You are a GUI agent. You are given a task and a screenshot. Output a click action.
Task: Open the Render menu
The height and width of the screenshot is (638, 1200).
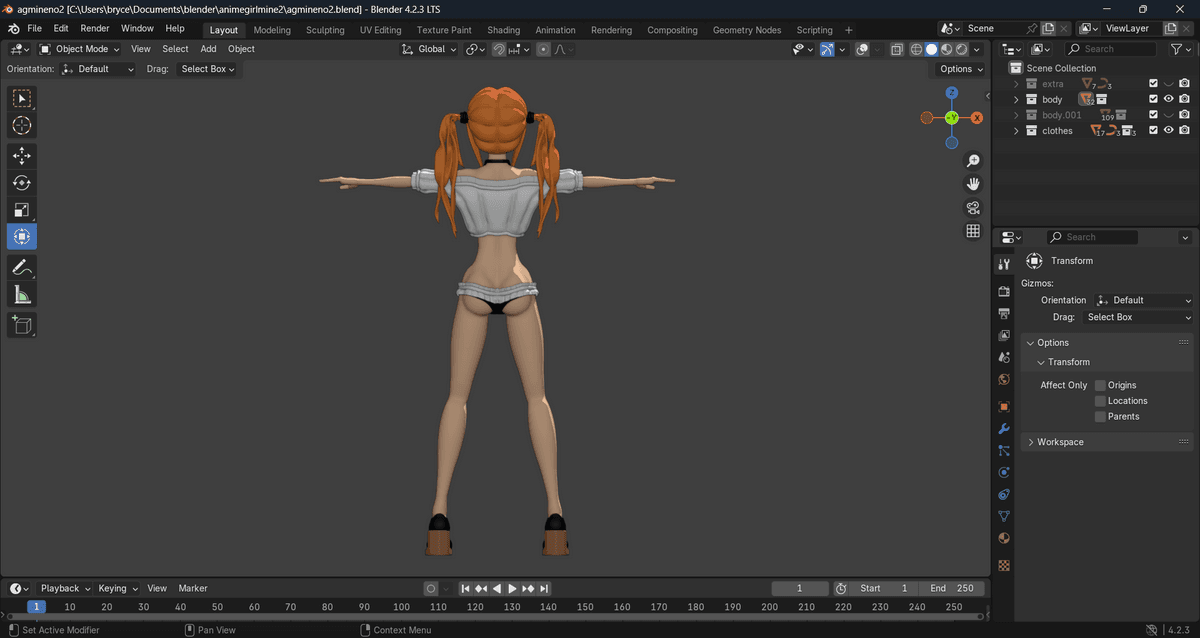tap(95, 29)
